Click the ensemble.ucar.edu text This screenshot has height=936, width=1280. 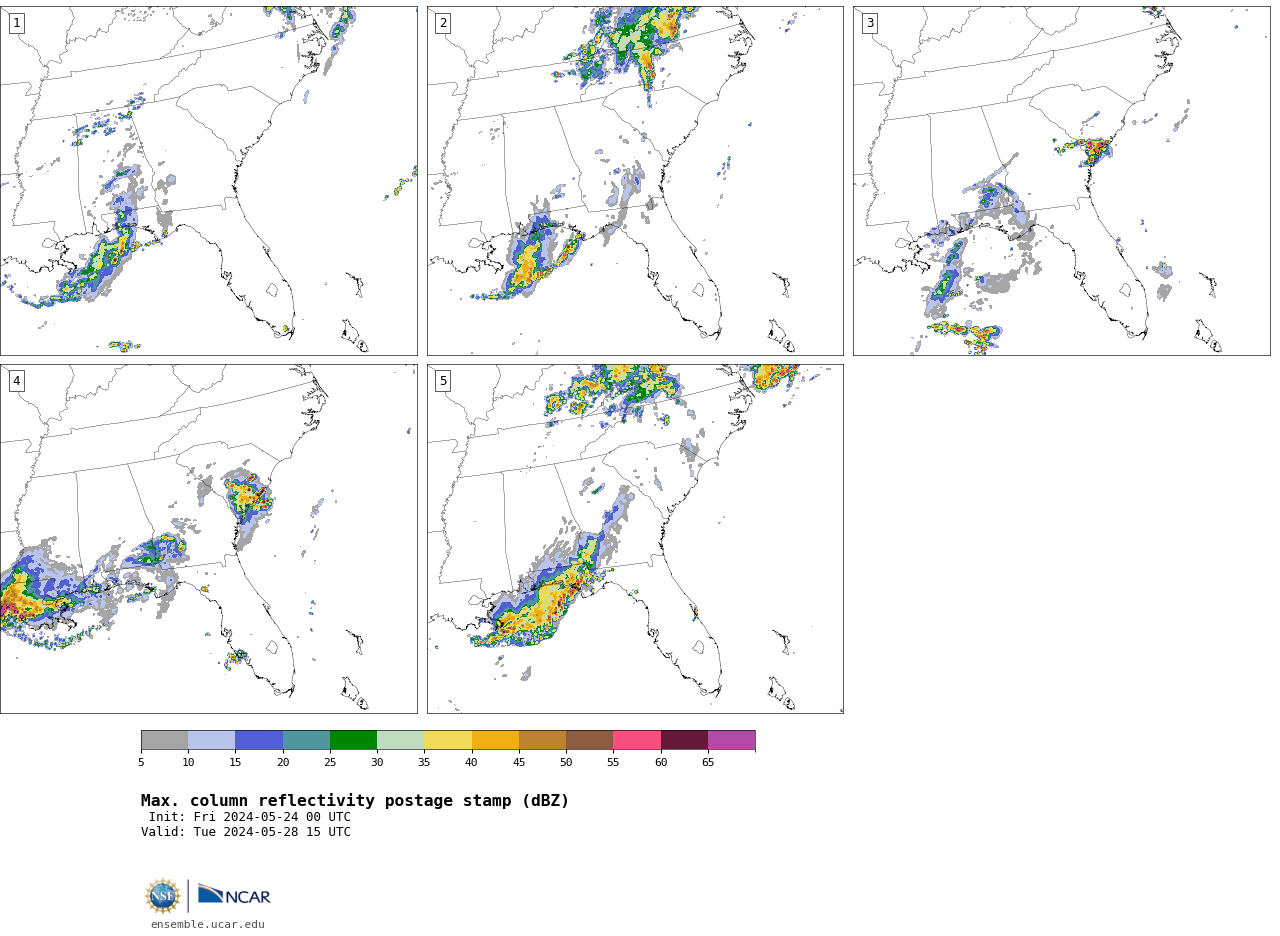point(208,925)
